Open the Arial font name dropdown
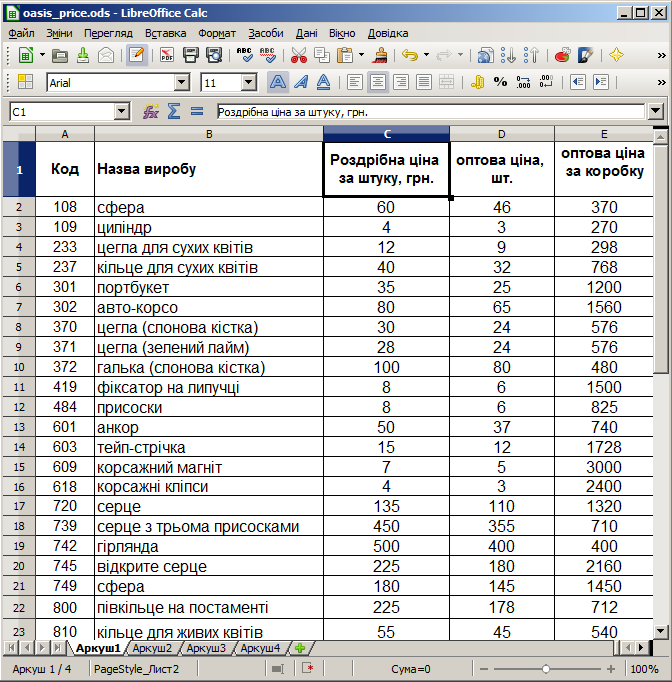 click(x=181, y=82)
